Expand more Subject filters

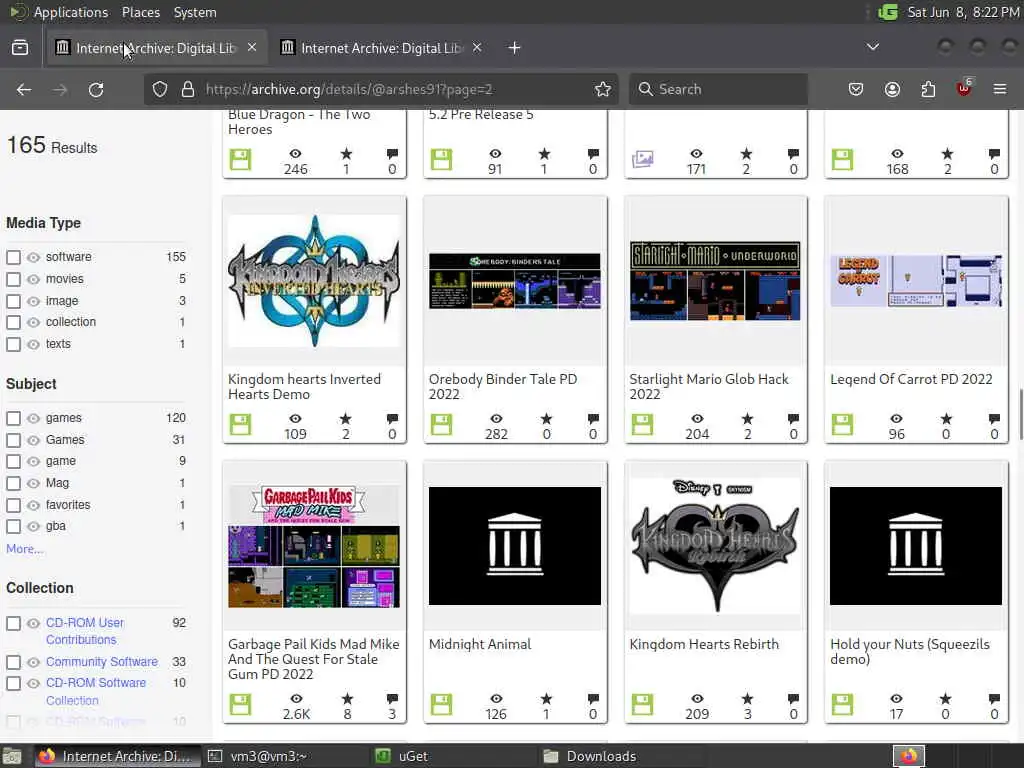(24, 549)
